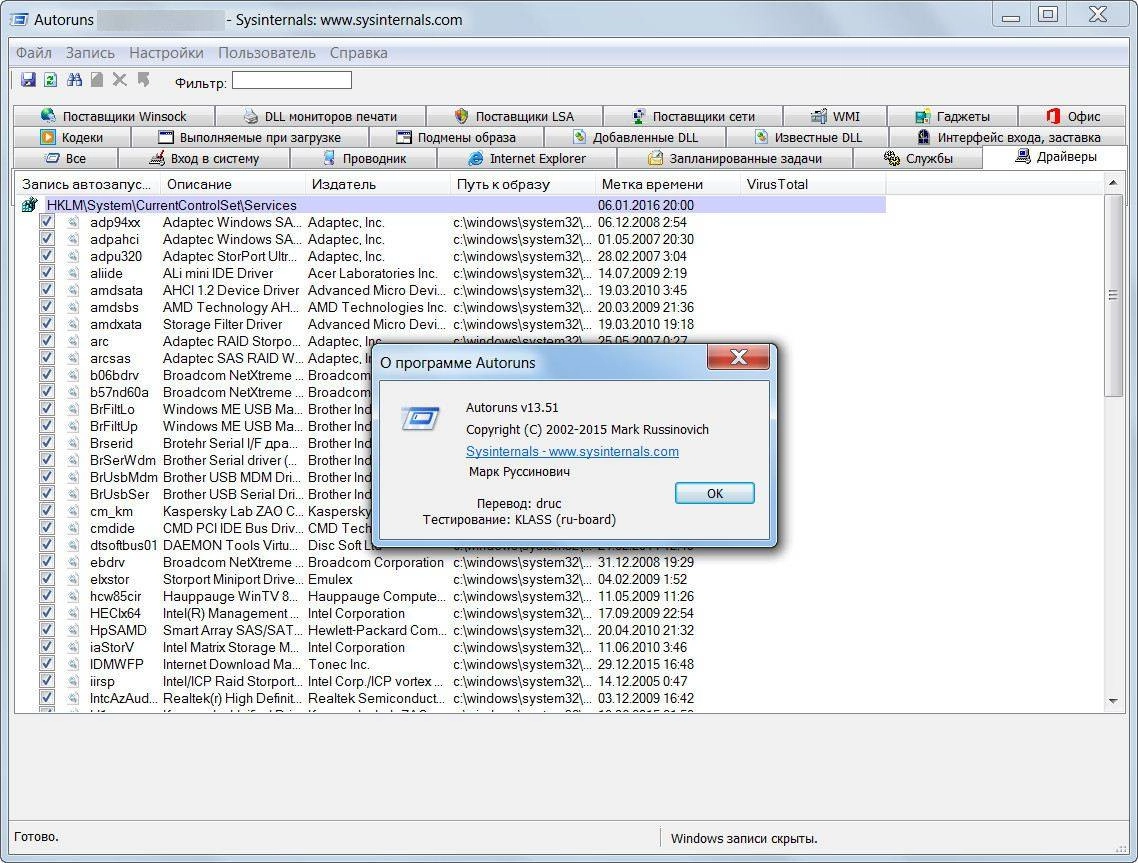Click the driver file icon for amdsata

(73, 290)
